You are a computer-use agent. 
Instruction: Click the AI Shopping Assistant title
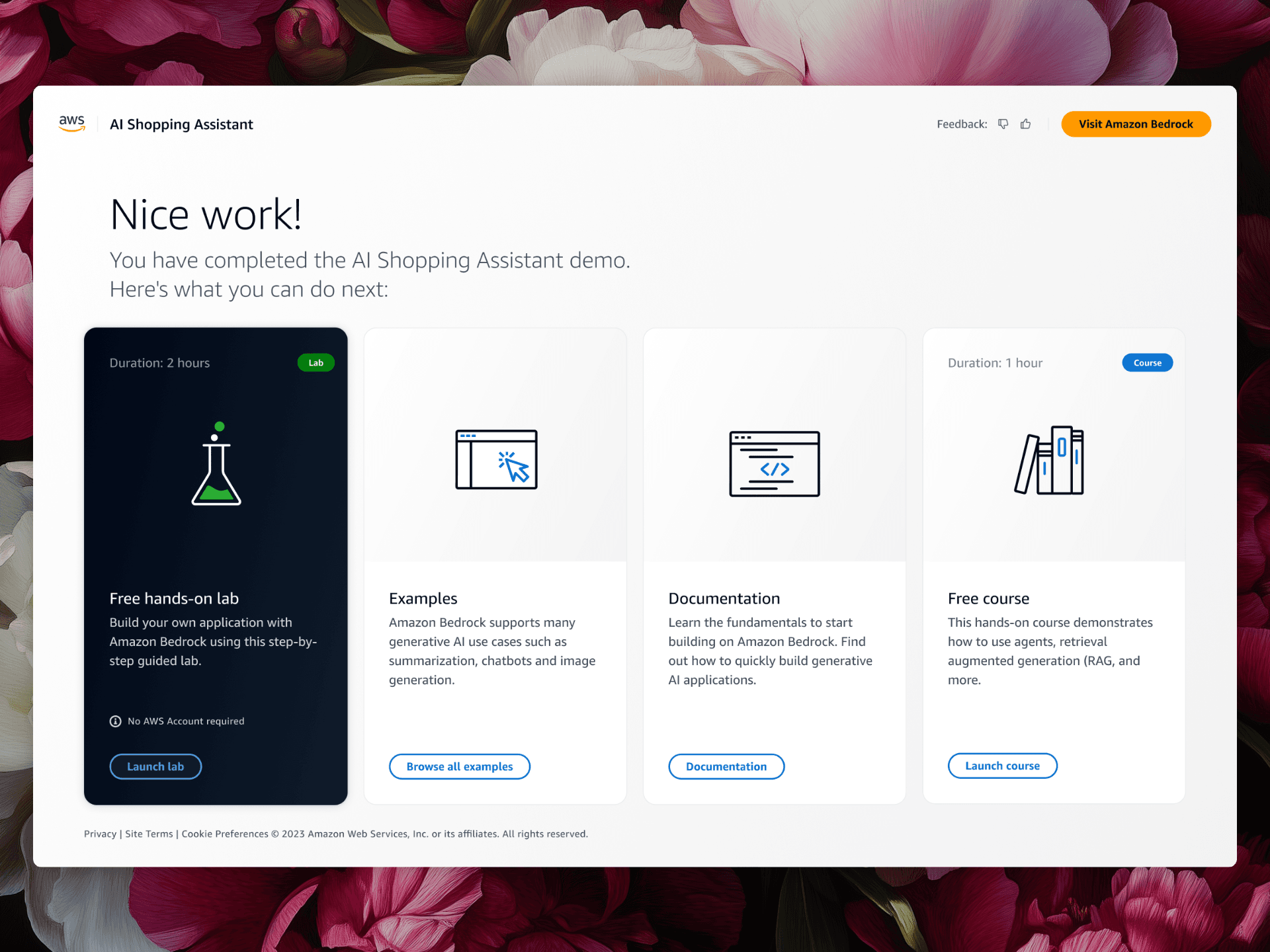coord(181,124)
